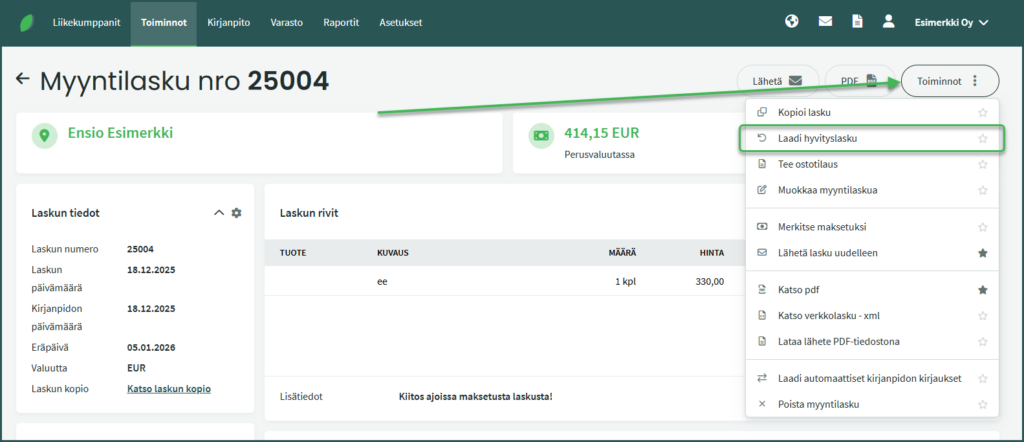Choose Poista myyntilasku menu entry
The image size is (1024, 442).
(x=818, y=404)
